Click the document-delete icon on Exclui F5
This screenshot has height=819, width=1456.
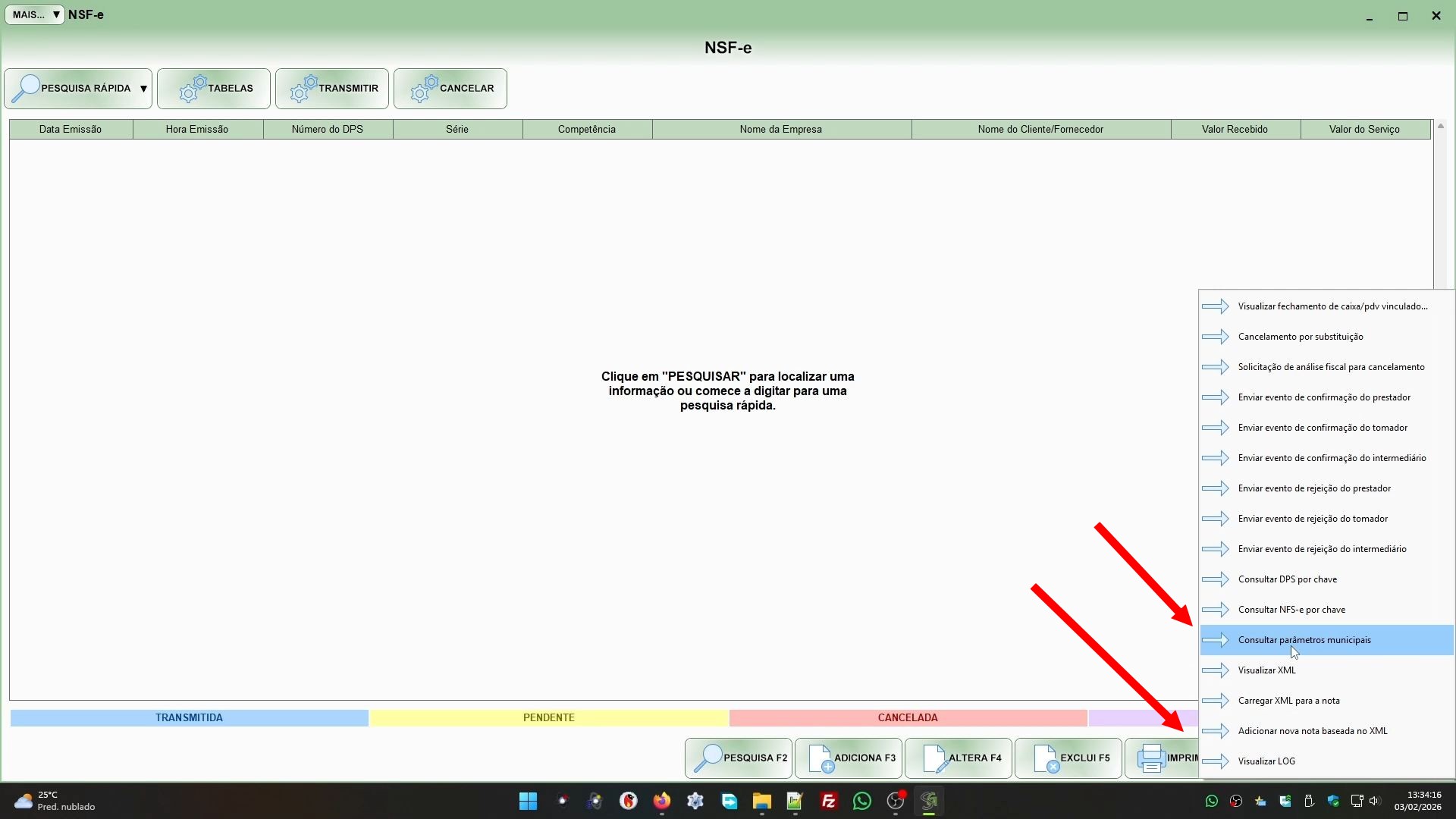1046,758
